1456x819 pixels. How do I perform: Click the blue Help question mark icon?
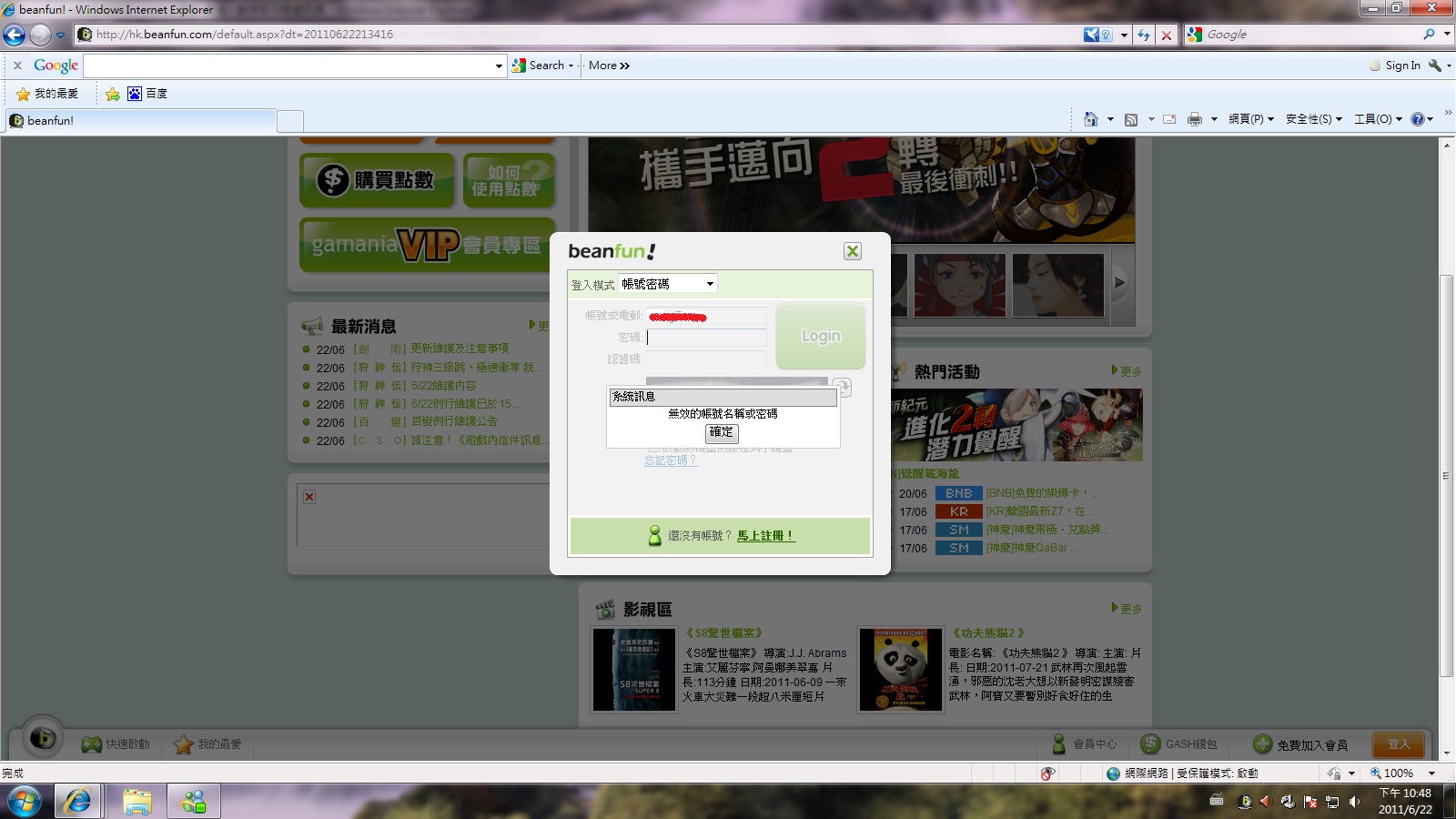coord(1417,119)
